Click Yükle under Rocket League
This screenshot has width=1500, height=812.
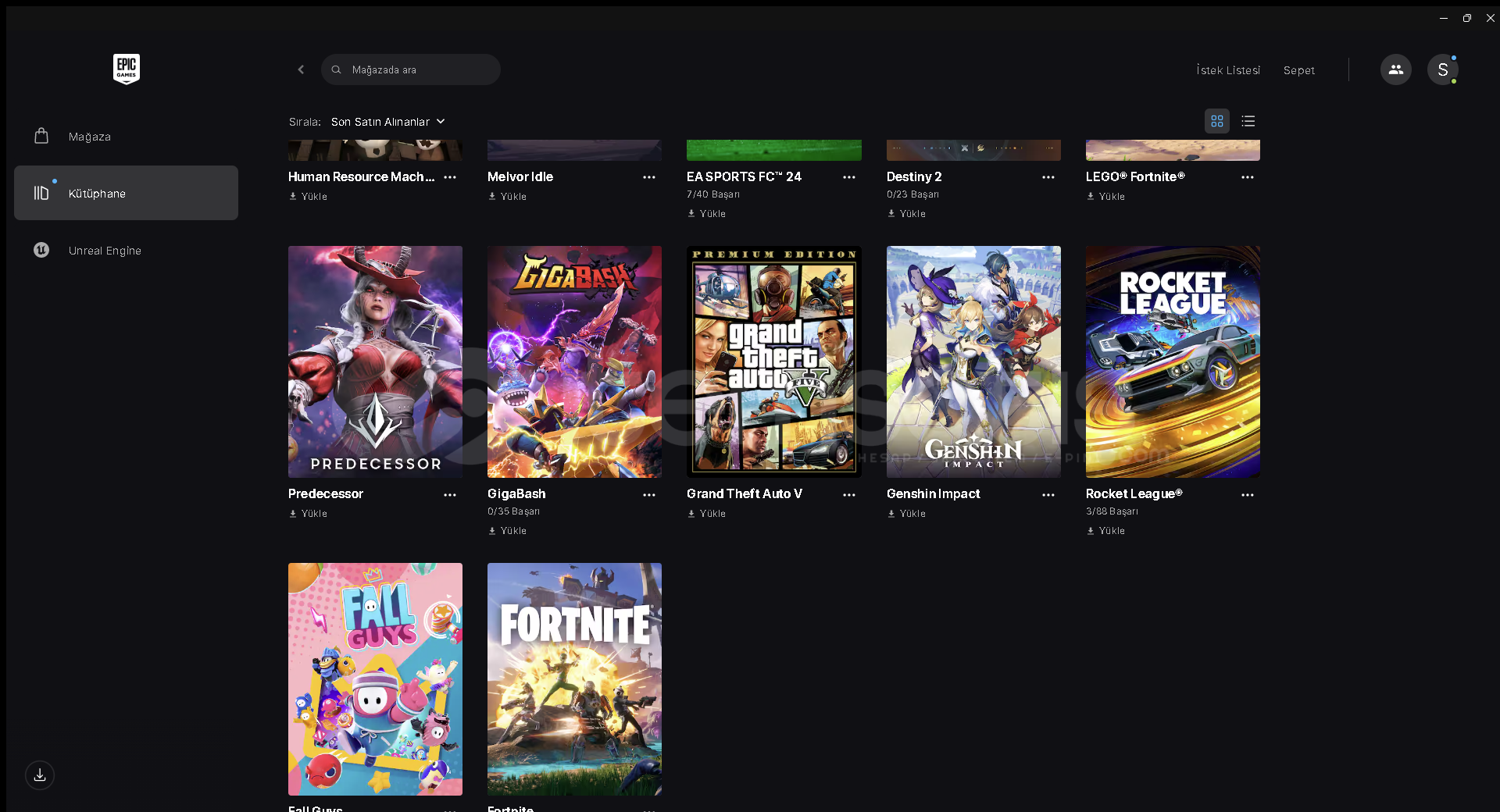[x=1105, y=531]
